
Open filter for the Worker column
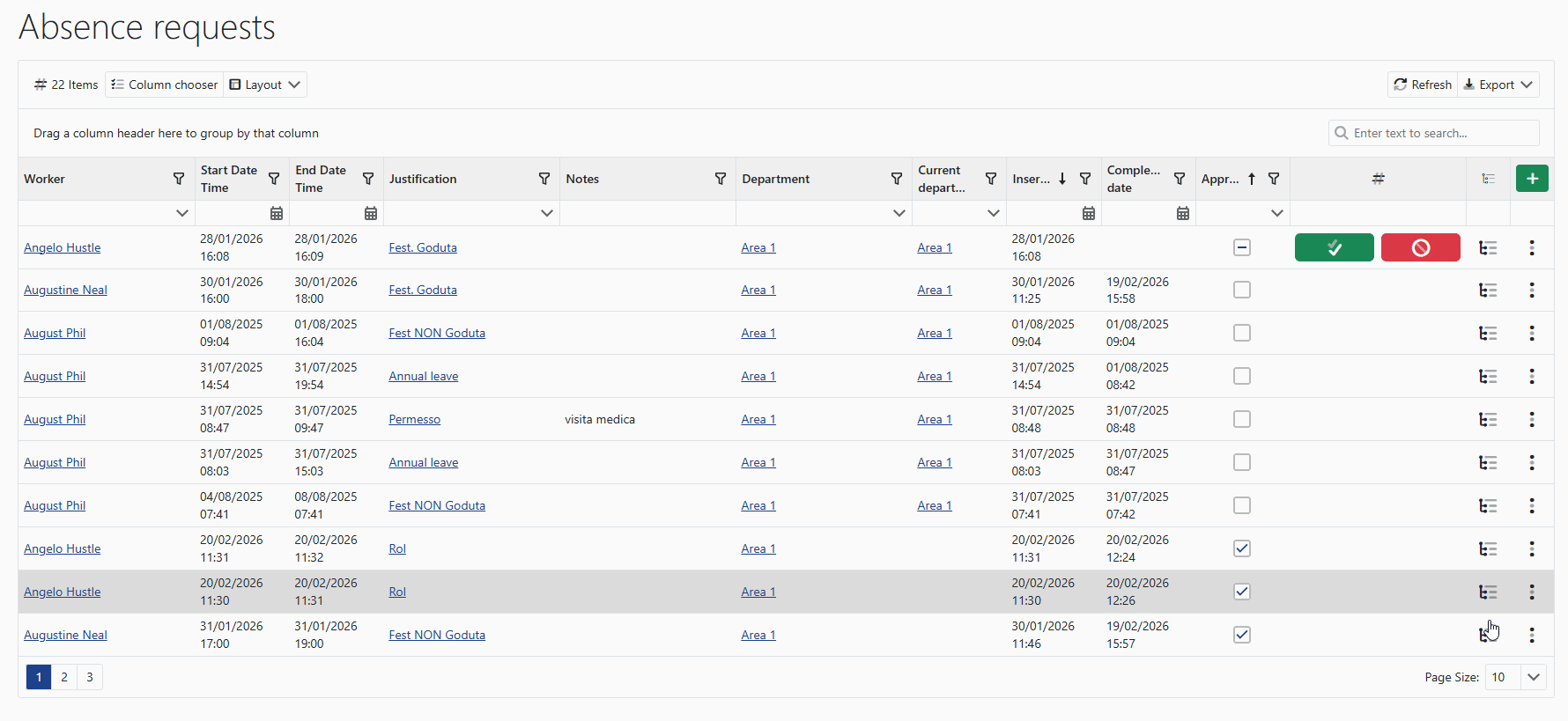[179, 179]
